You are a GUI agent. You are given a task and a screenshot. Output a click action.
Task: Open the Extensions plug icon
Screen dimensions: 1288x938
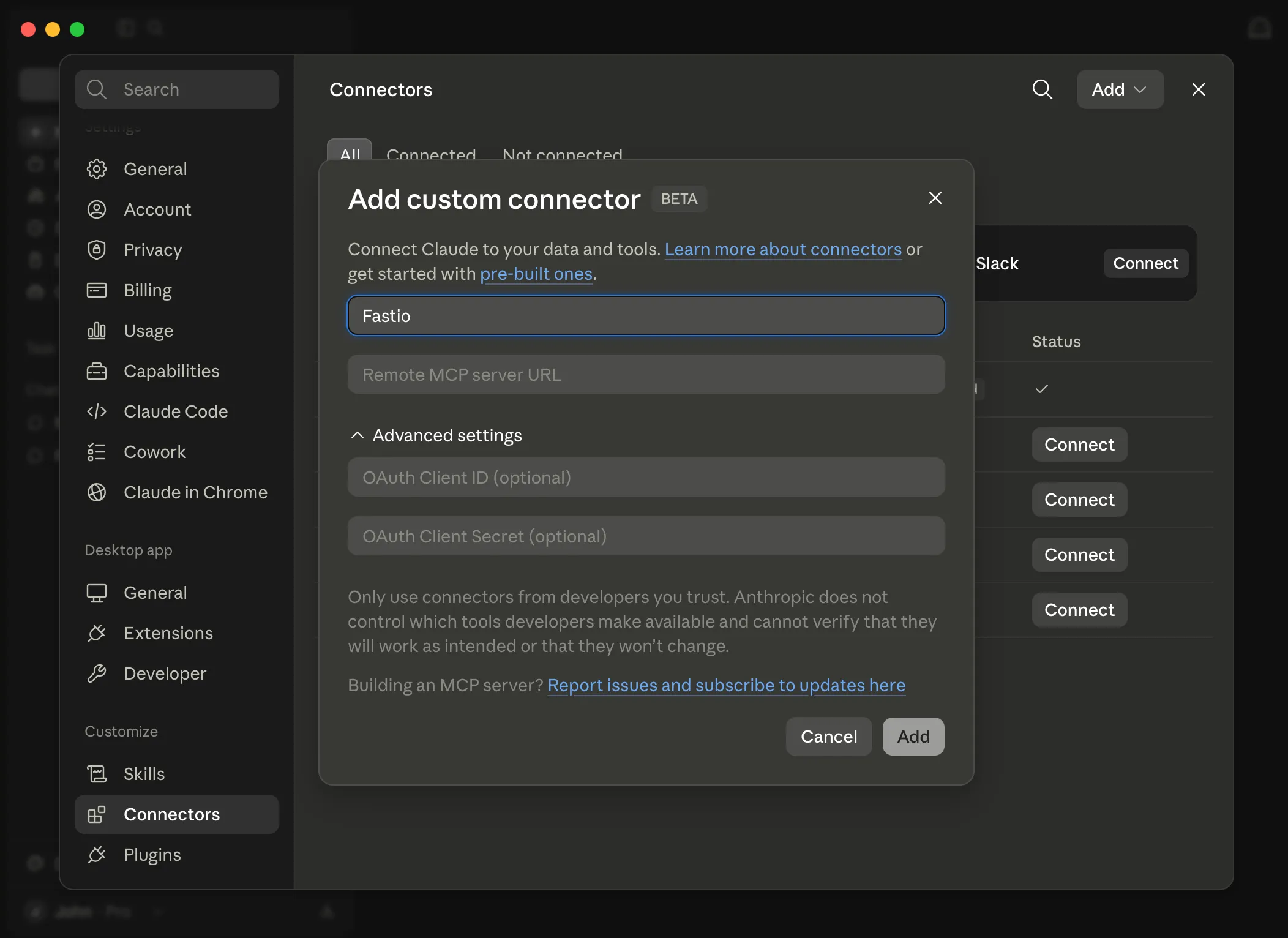(x=96, y=633)
